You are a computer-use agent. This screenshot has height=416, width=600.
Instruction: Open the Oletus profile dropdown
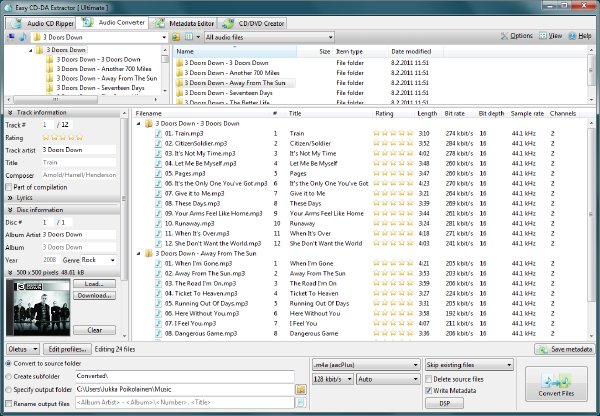[x=23, y=349]
